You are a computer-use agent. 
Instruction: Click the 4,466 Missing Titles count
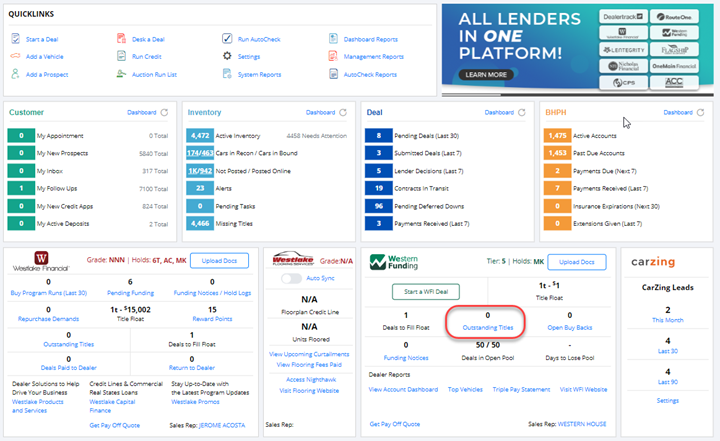[x=200, y=223]
